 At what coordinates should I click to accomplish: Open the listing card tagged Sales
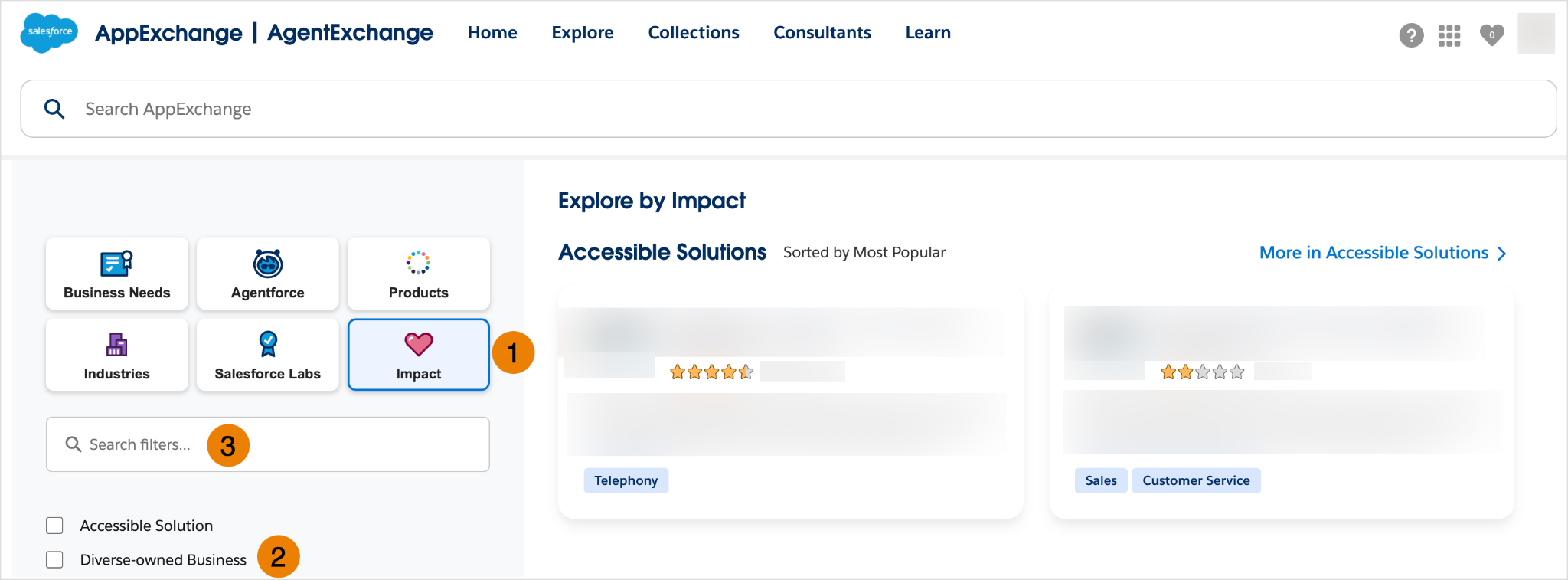1282,402
